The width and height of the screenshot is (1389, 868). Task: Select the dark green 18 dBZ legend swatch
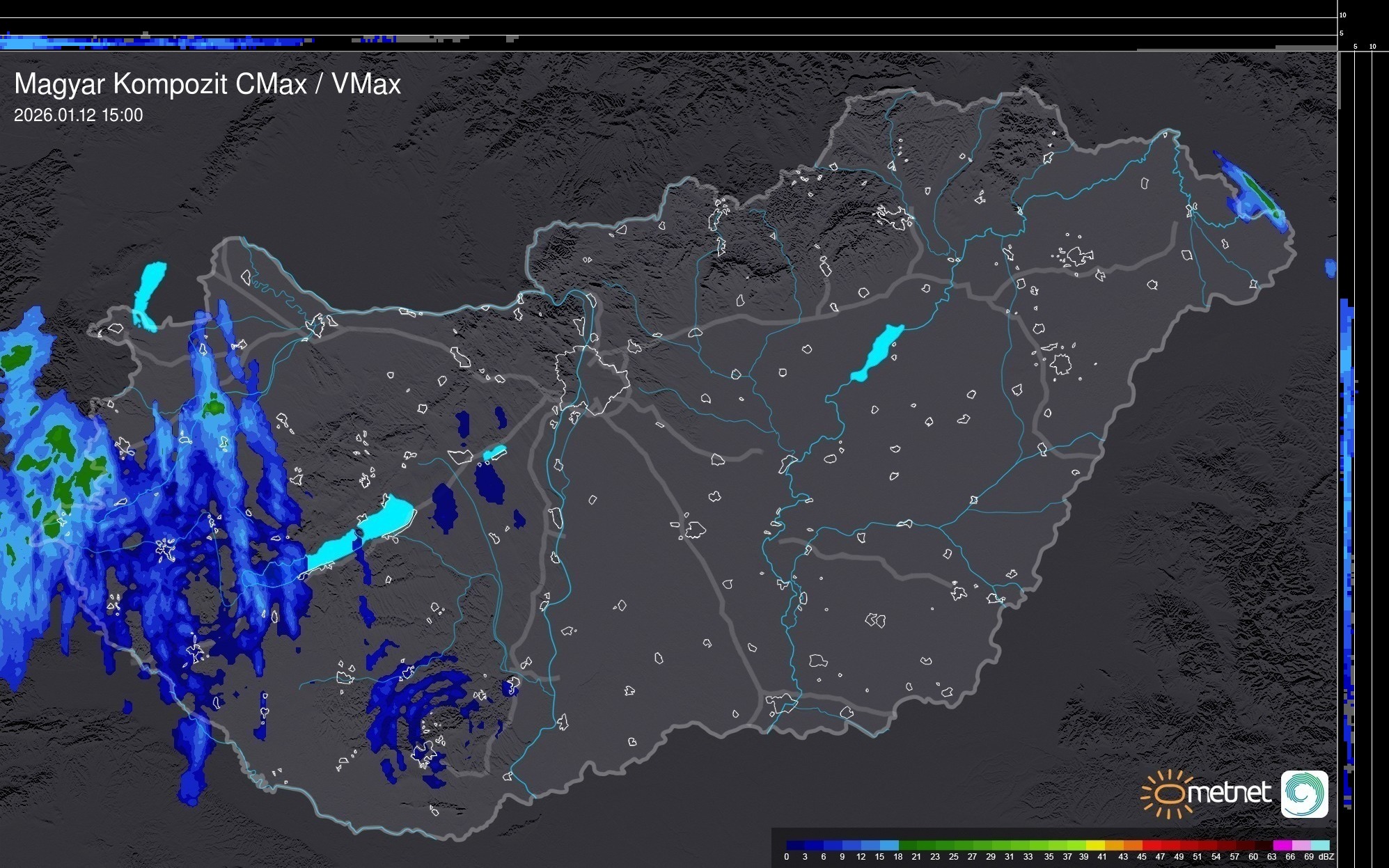click(x=907, y=845)
